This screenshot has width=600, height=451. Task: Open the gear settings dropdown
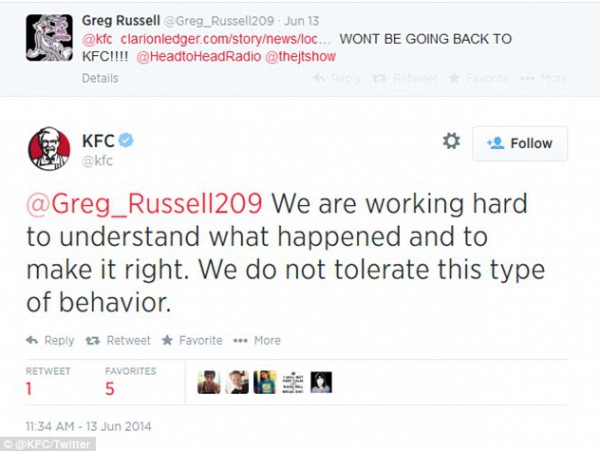451,141
